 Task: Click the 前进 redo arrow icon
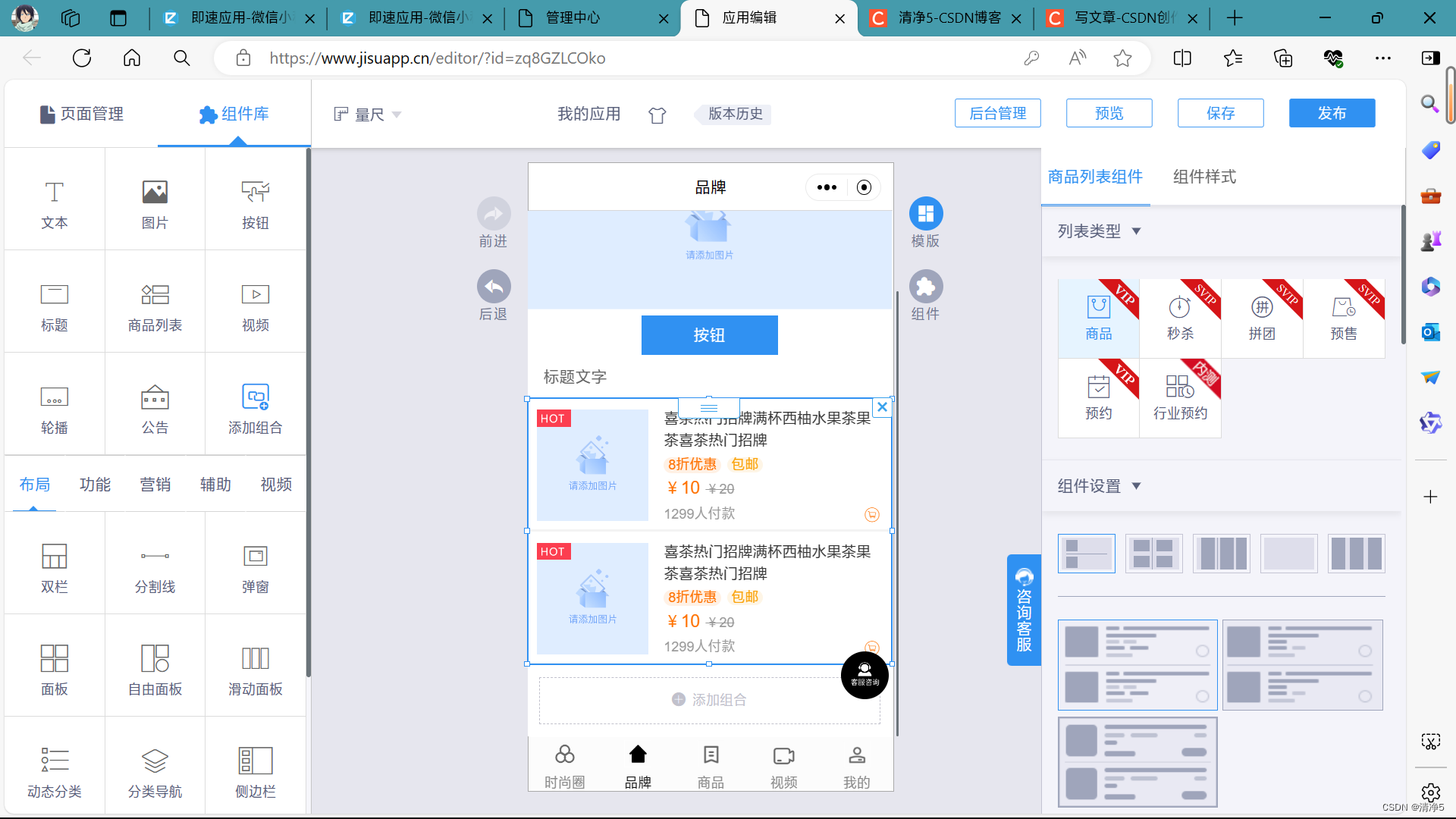point(494,214)
